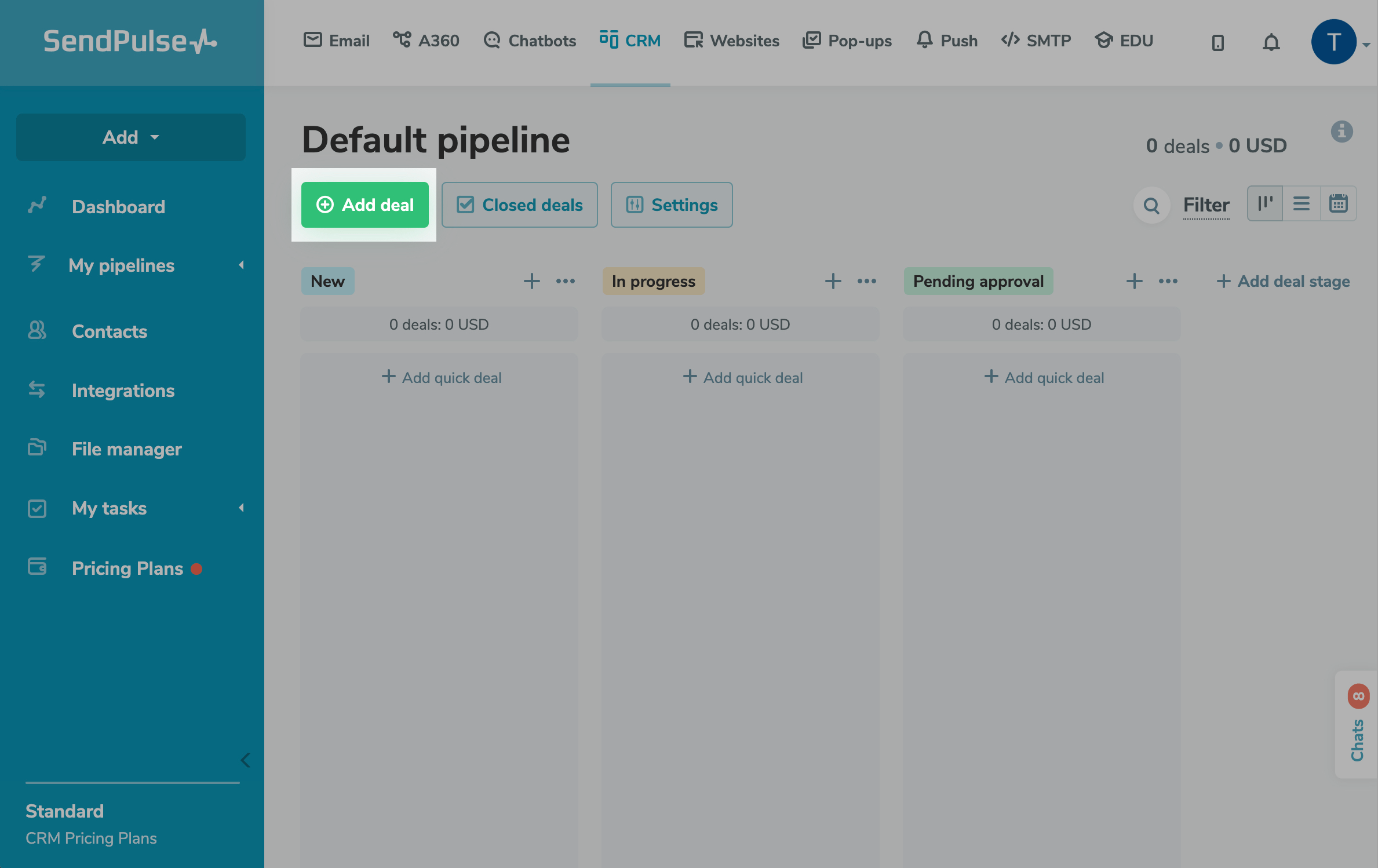
Task: Open the pipeline info icon
Action: click(x=1341, y=132)
